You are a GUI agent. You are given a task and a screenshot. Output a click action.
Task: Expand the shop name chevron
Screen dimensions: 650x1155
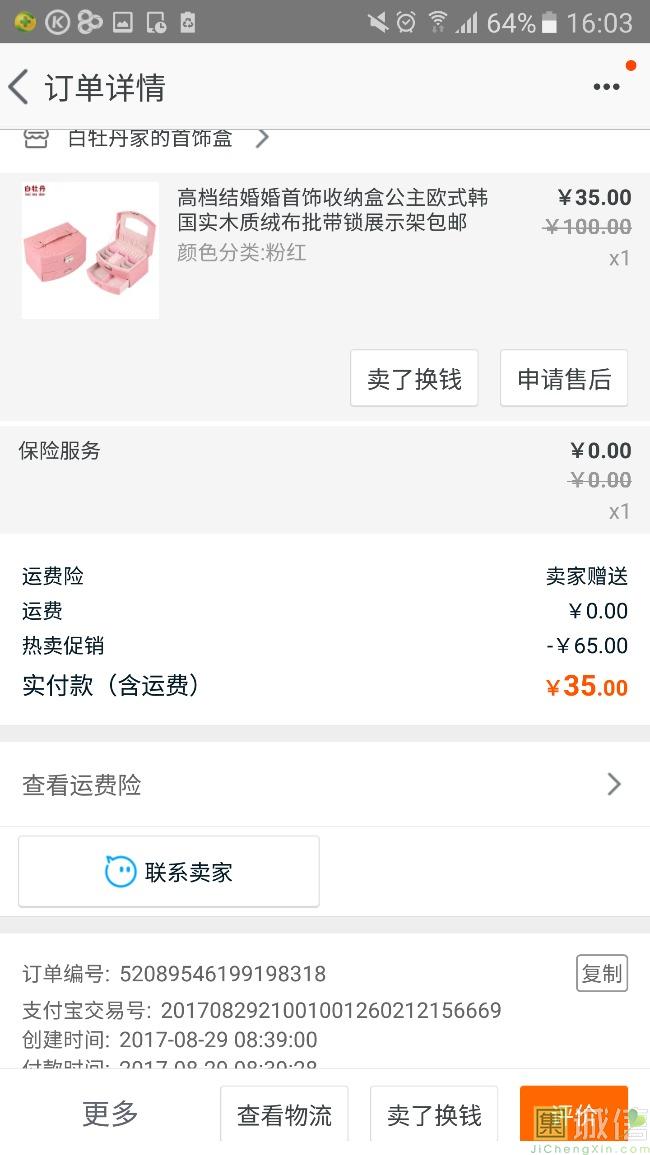coord(262,138)
